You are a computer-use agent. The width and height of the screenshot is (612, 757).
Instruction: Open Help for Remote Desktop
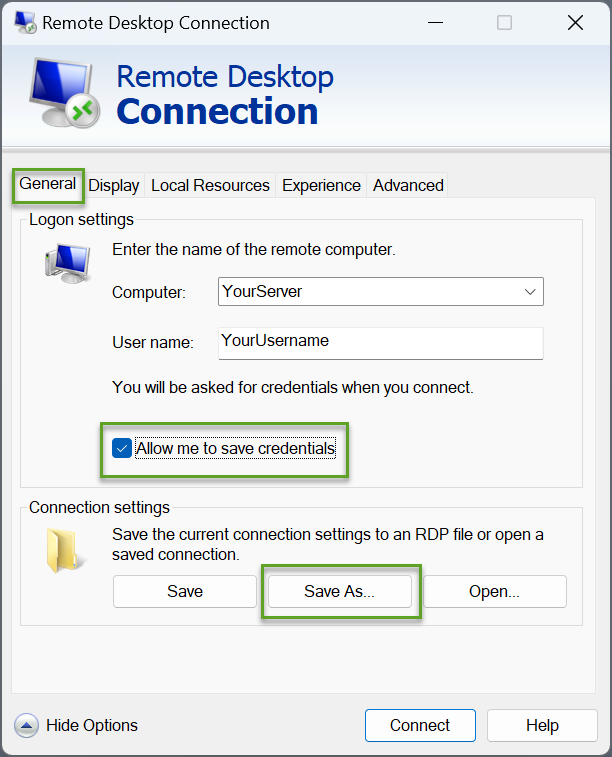pyautogui.click(x=542, y=725)
